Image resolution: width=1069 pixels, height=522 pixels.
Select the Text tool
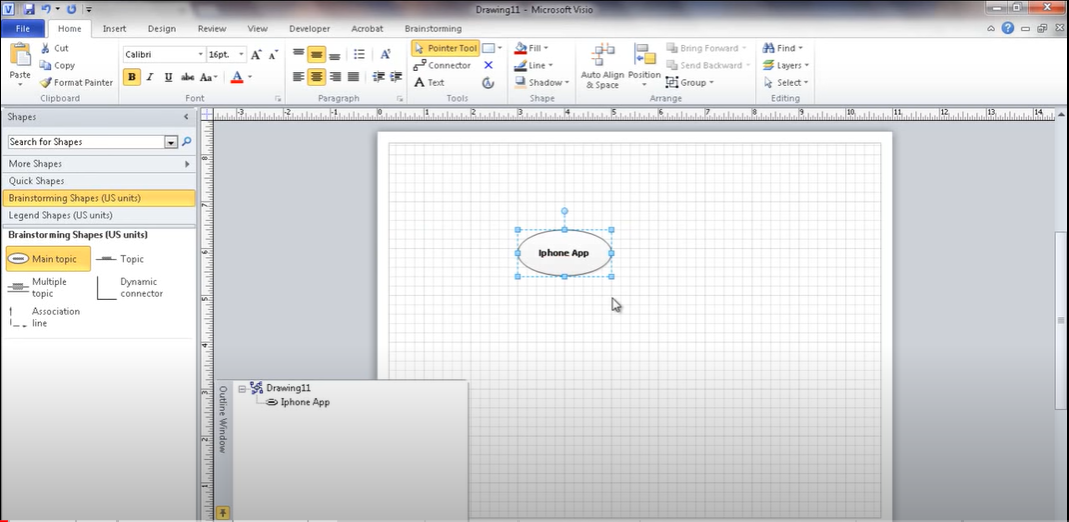click(x=430, y=82)
